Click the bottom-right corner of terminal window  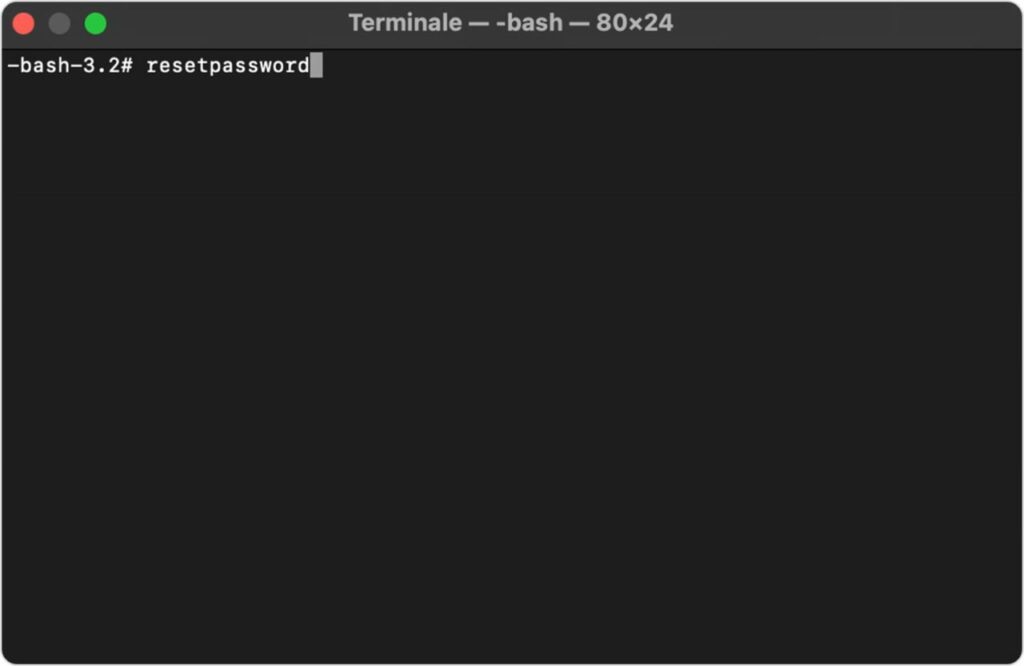click(x=1016, y=656)
